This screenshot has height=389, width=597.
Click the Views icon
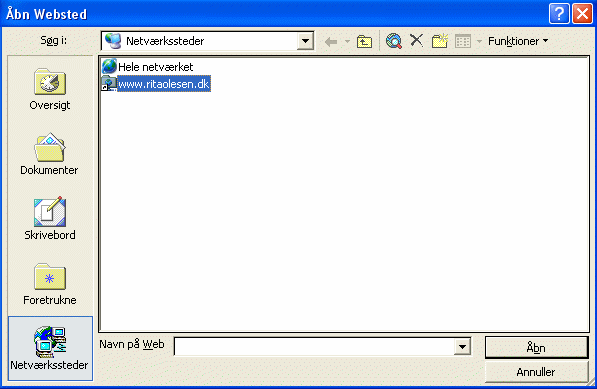tap(463, 41)
